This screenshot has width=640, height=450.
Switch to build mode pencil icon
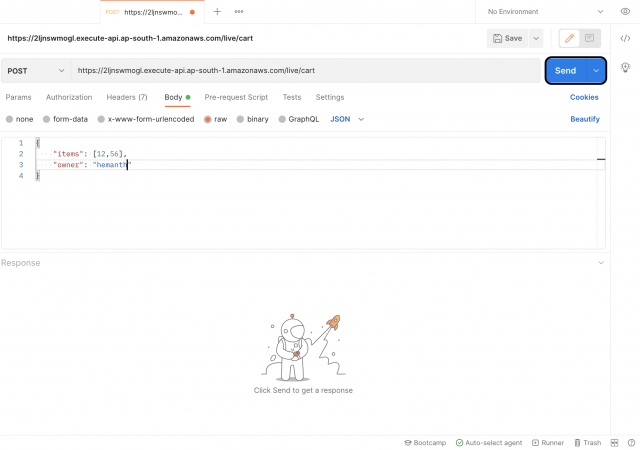point(569,38)
